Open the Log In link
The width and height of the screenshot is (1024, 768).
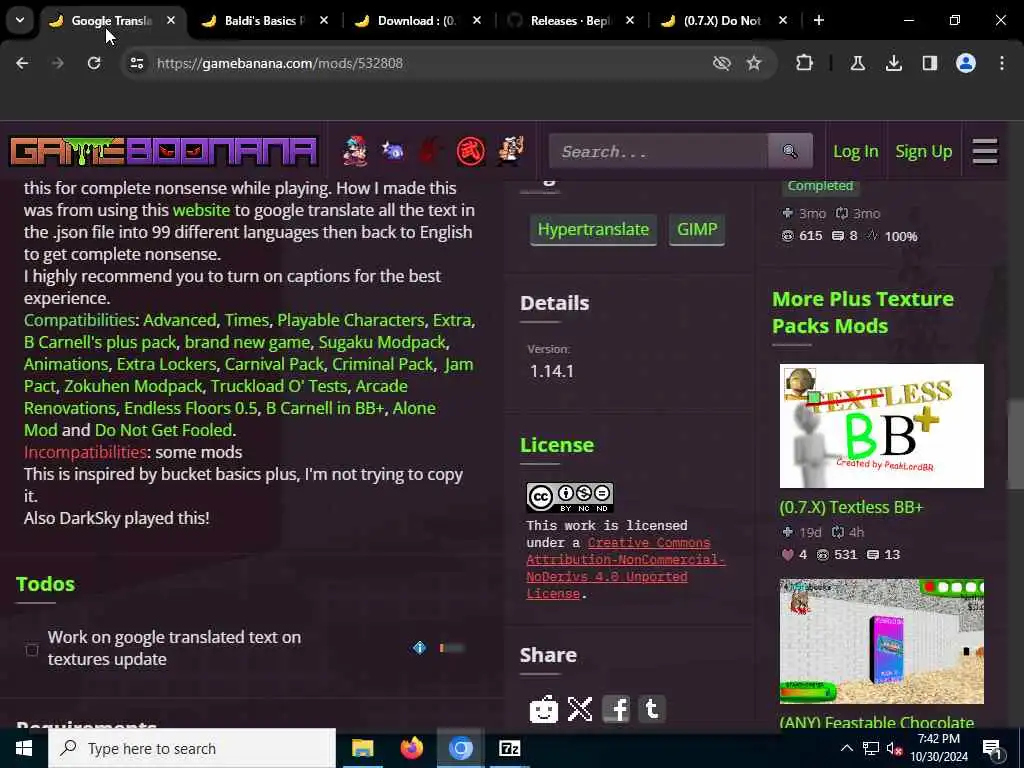(x=856, y=152)
